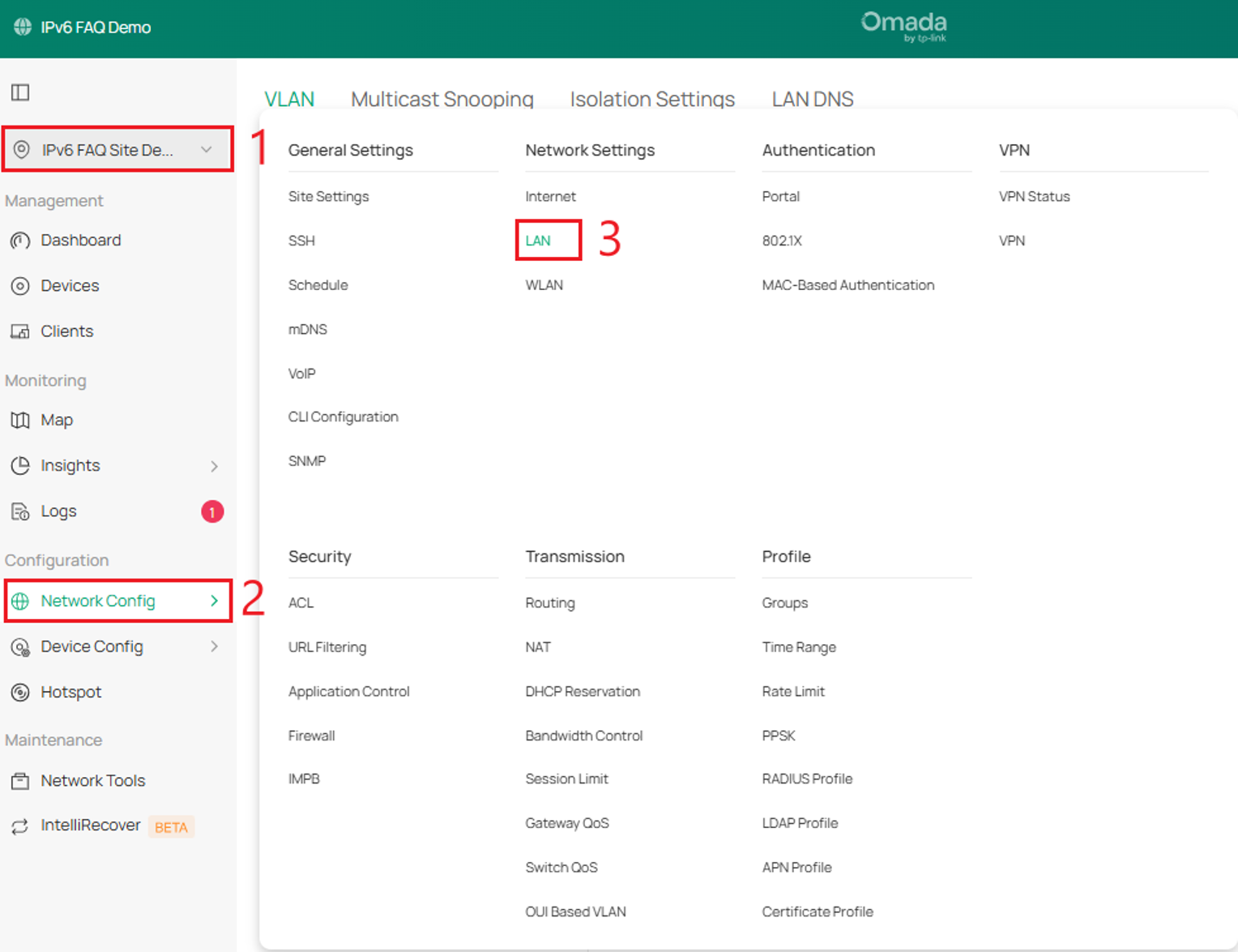The height and width of the screenshot is (952, 1238).
Task: Open SSH settings
Action: point(301,241)
